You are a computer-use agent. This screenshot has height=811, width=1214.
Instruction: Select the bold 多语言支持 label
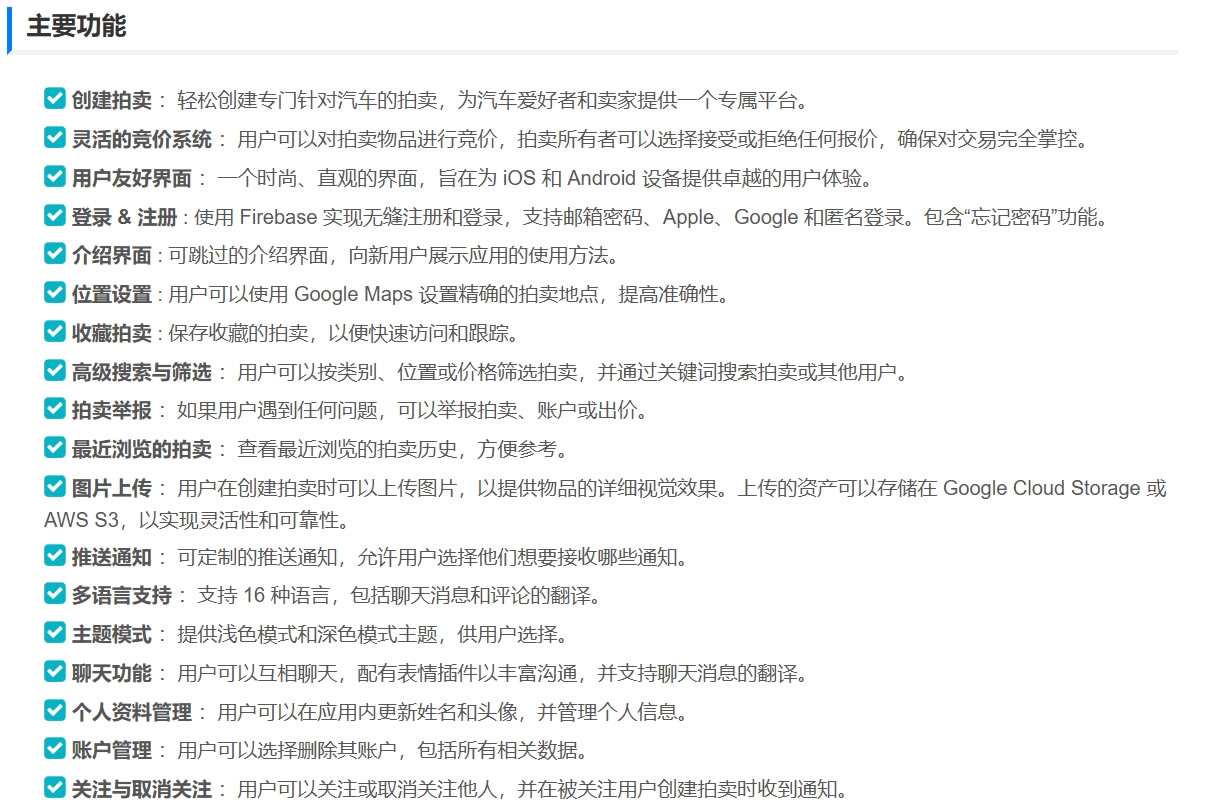(121, 596)
